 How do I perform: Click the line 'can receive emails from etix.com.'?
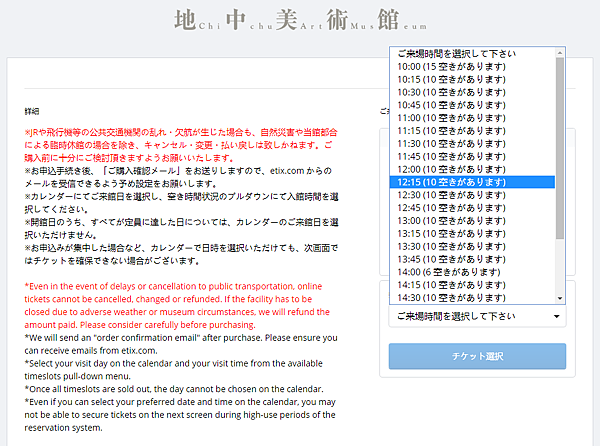(91, 351)
